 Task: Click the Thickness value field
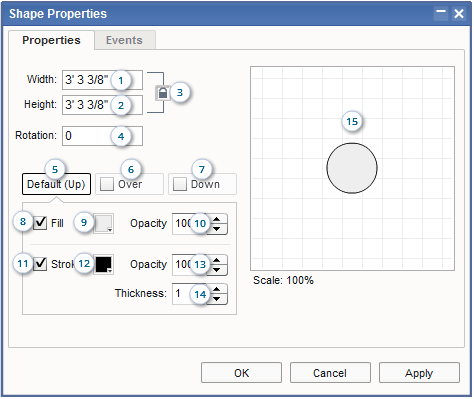click(x=189, y=294)
